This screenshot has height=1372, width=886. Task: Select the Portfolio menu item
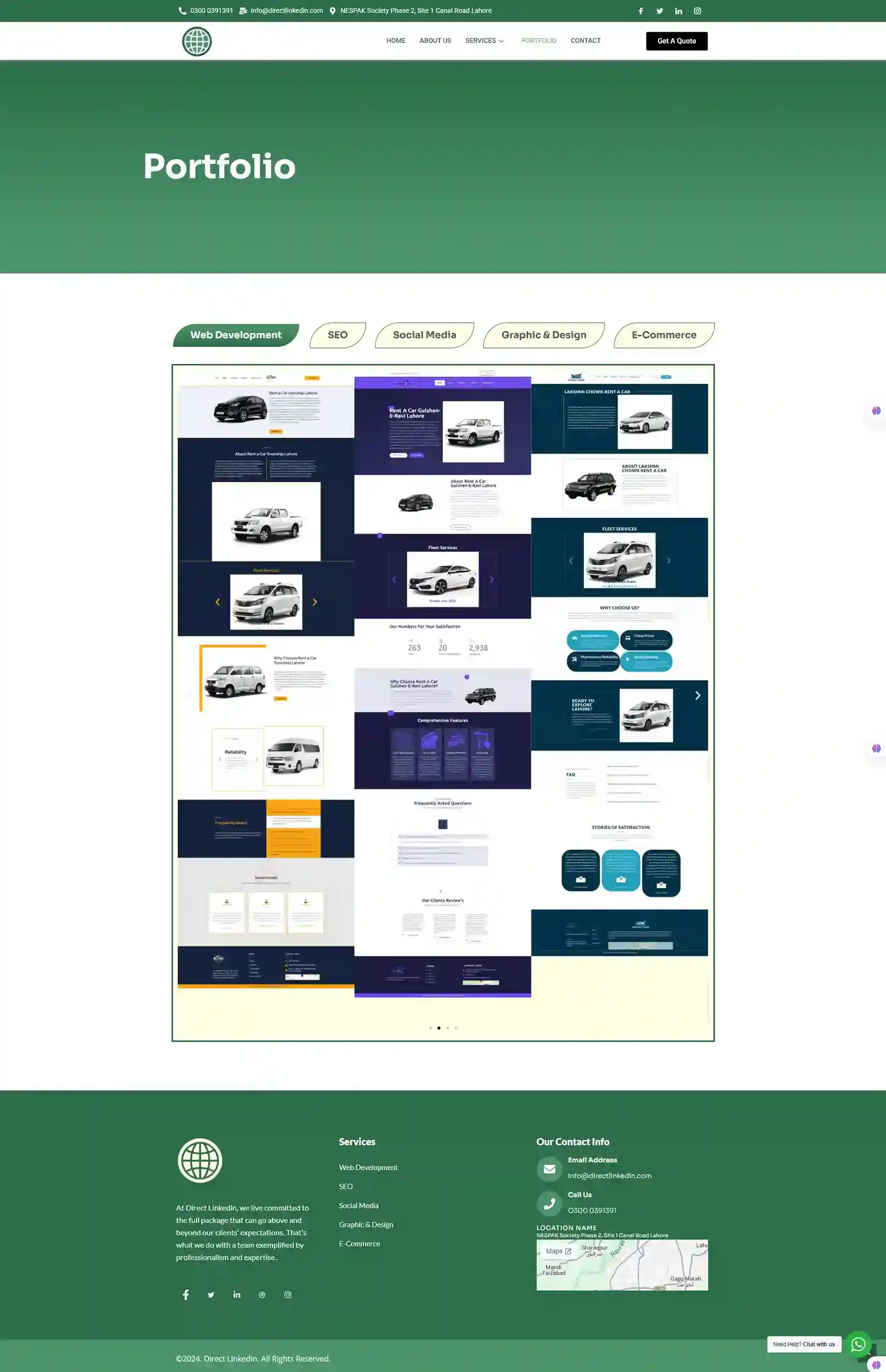coord(538,41)
